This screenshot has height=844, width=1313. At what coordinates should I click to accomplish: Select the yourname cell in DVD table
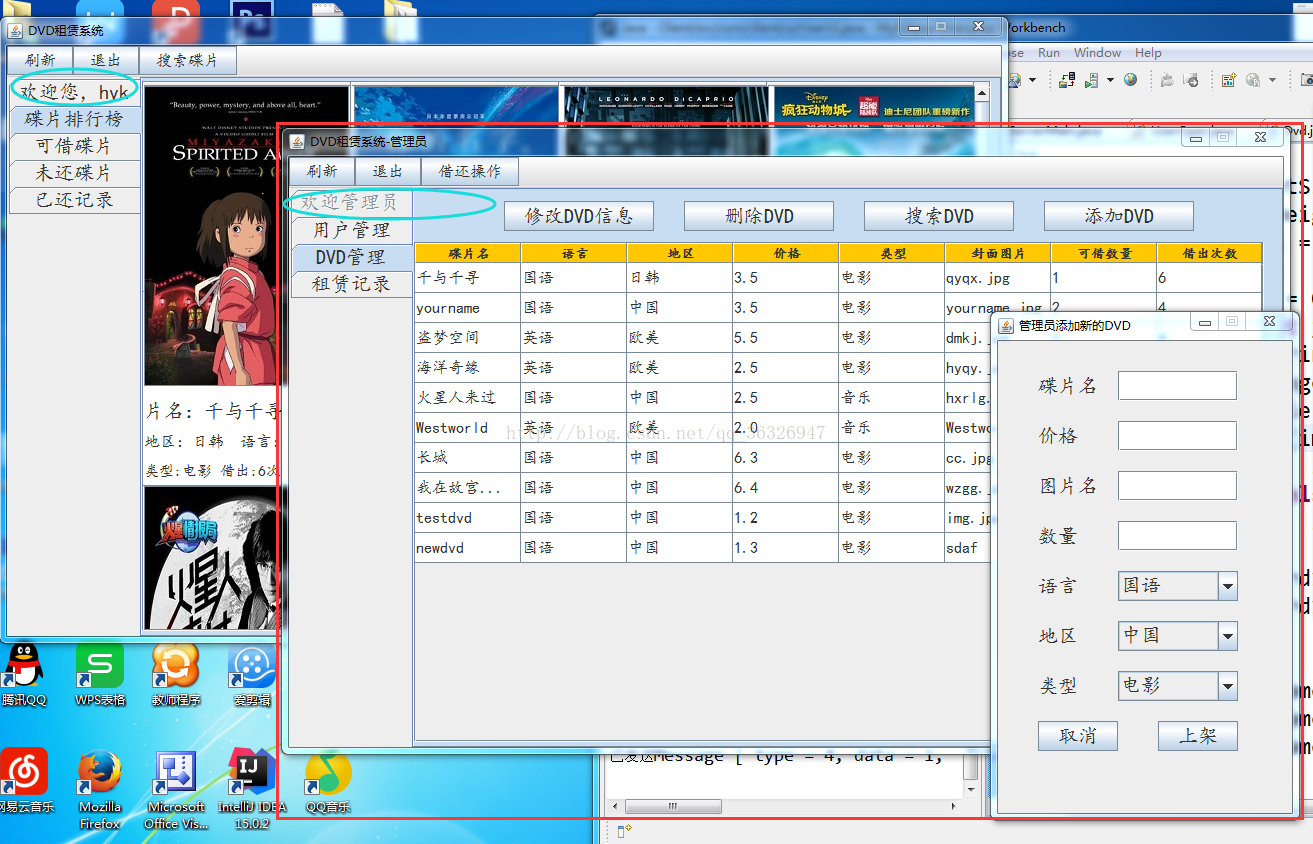click(468, 308)
